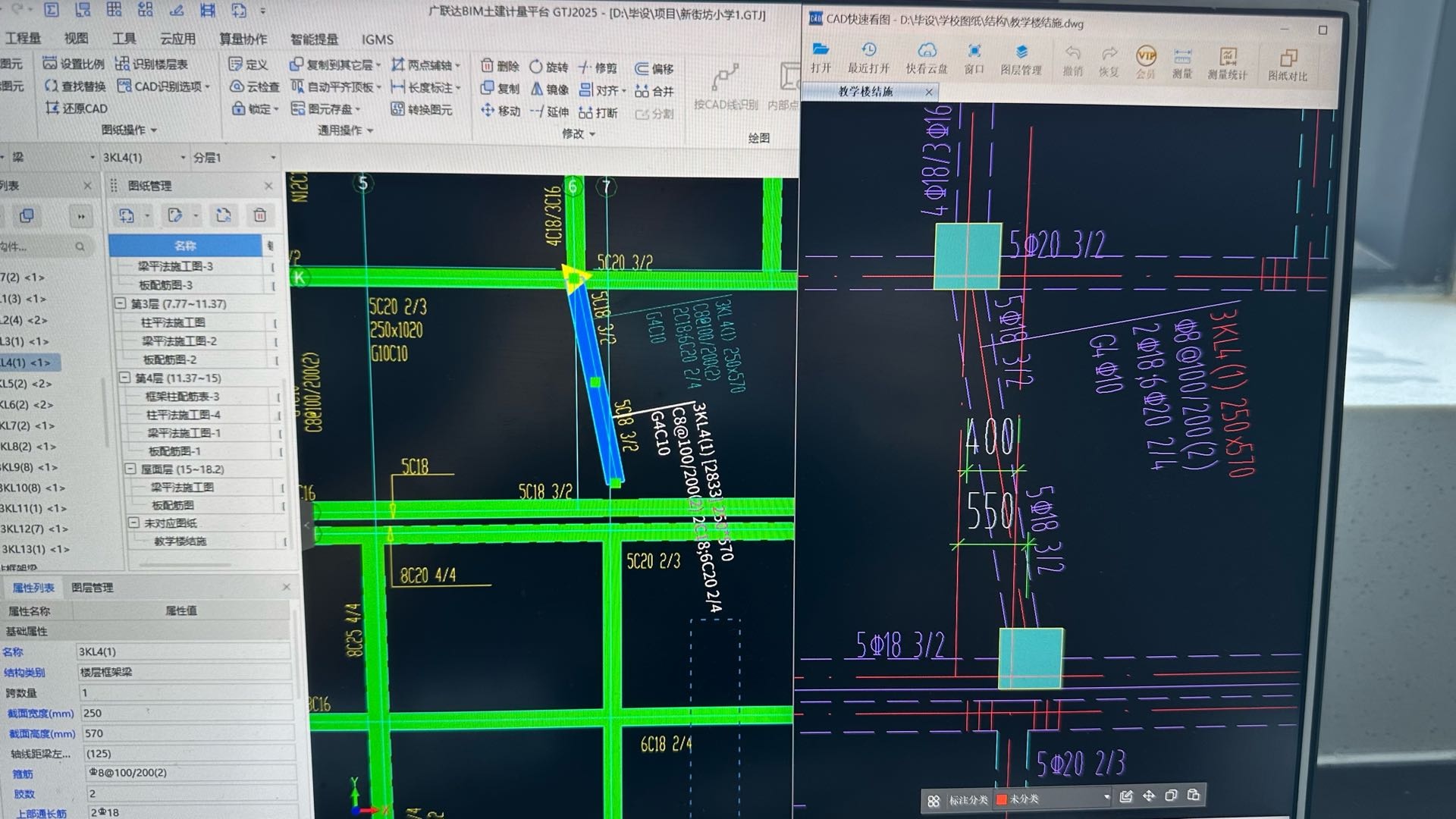Viewport: 1456px width, 819px height.
Task: Select 教学楼结施 row in drawing tree
Action: (180, 541)
